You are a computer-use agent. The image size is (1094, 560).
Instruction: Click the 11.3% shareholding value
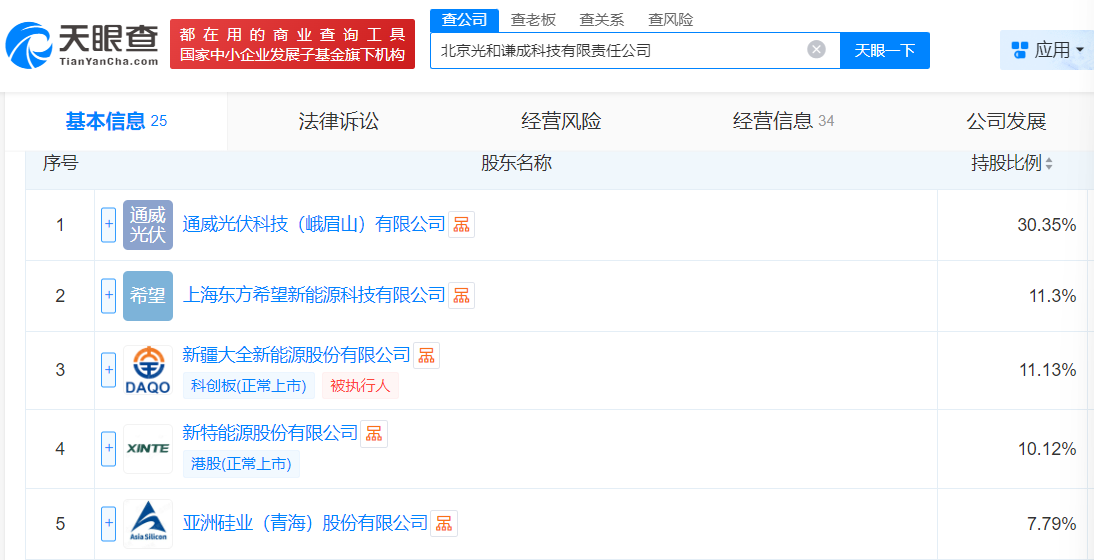pos(1053,296)
